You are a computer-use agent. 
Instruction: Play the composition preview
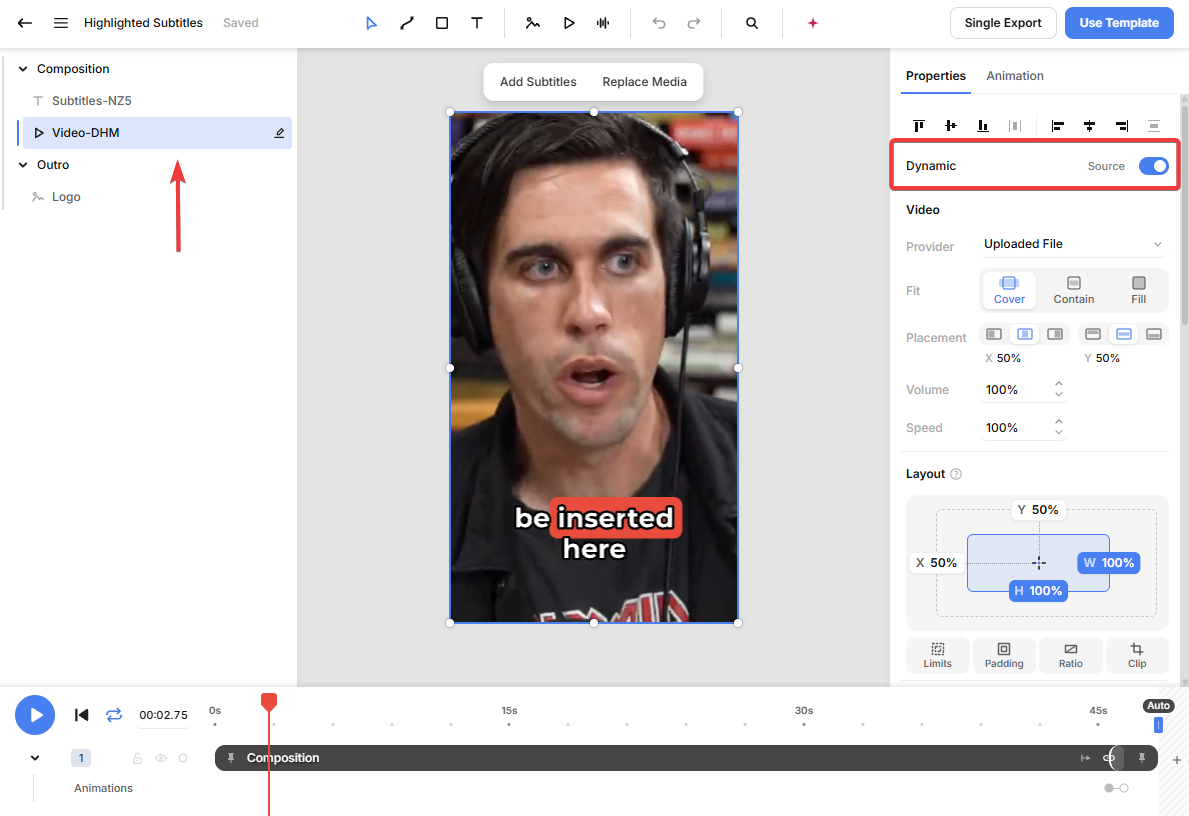click(x=35, y=714)
